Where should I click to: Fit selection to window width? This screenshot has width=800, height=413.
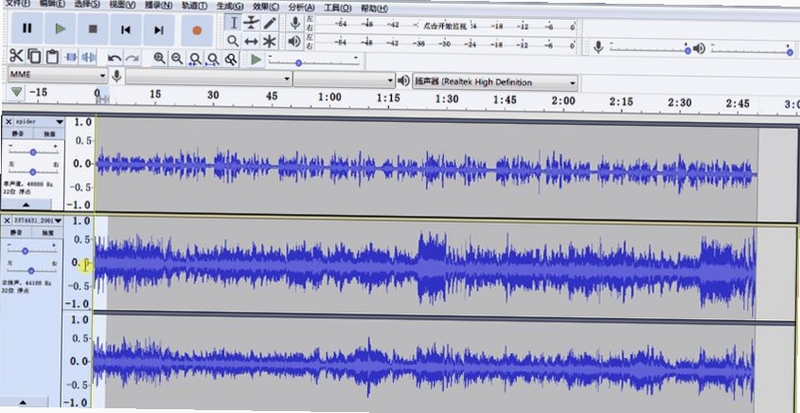click(x=194, y=59)
